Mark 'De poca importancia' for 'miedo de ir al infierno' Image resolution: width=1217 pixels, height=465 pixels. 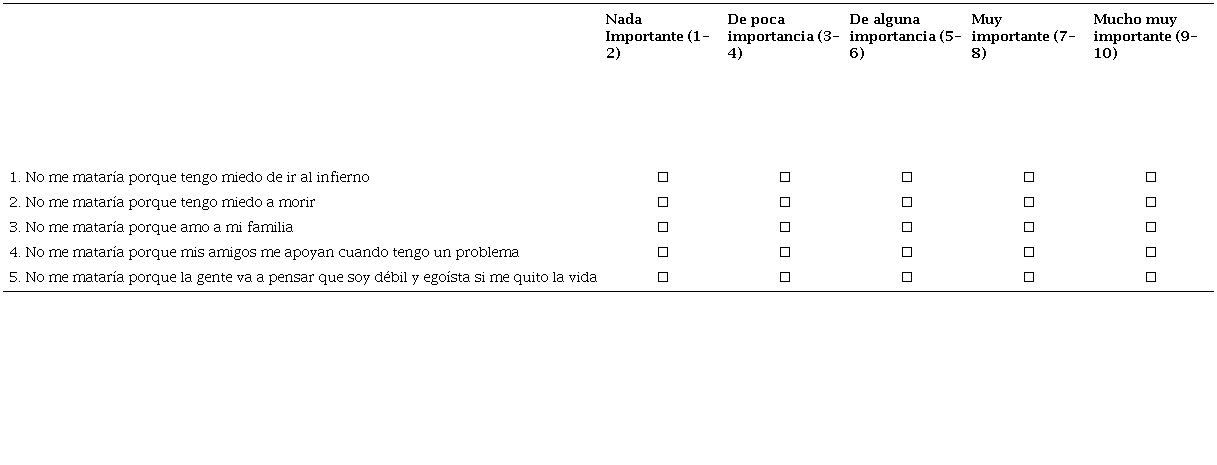[x=785, y=177]
